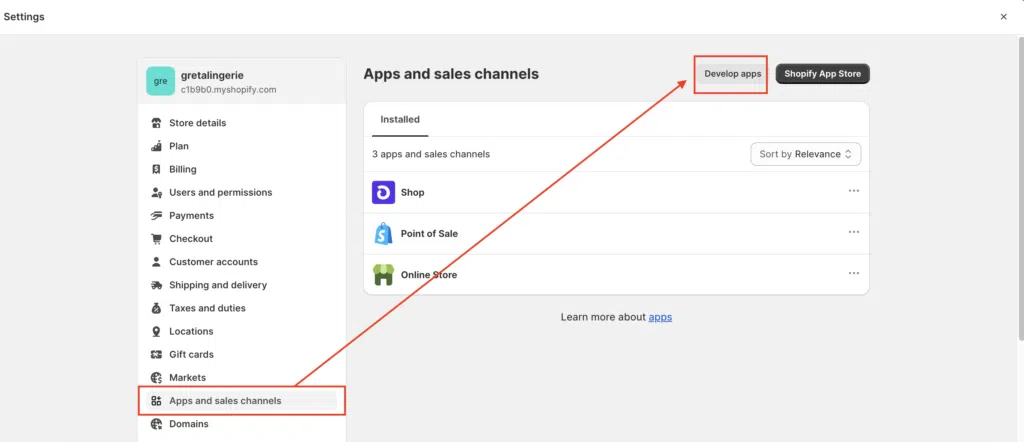Click the purple Shop app icon
Viewport: 1024px width, 442px height.
point(383,193)
